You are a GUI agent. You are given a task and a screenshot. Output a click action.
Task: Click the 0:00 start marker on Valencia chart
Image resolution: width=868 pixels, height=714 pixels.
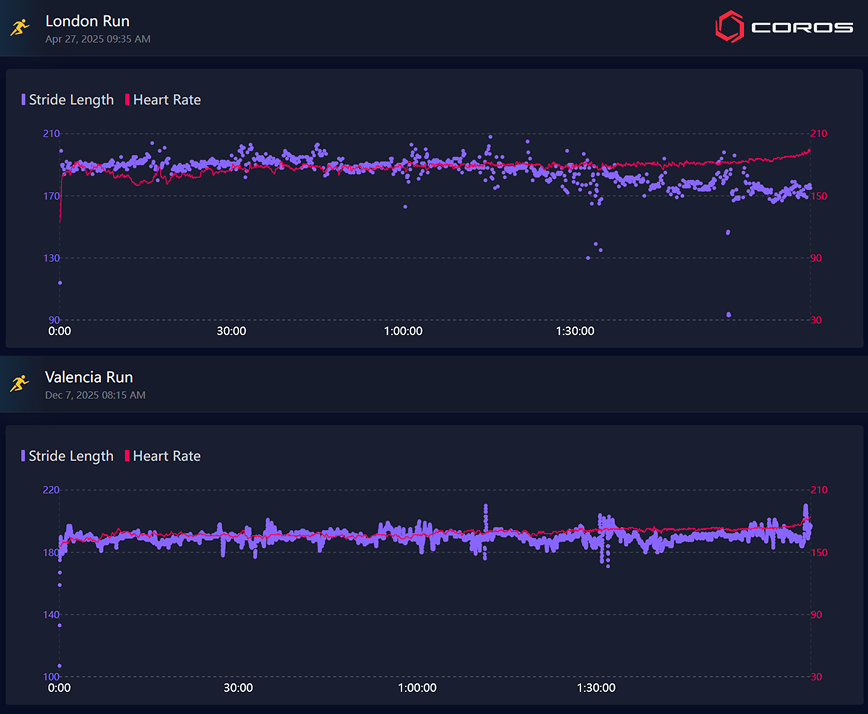(x=59, y=688)
